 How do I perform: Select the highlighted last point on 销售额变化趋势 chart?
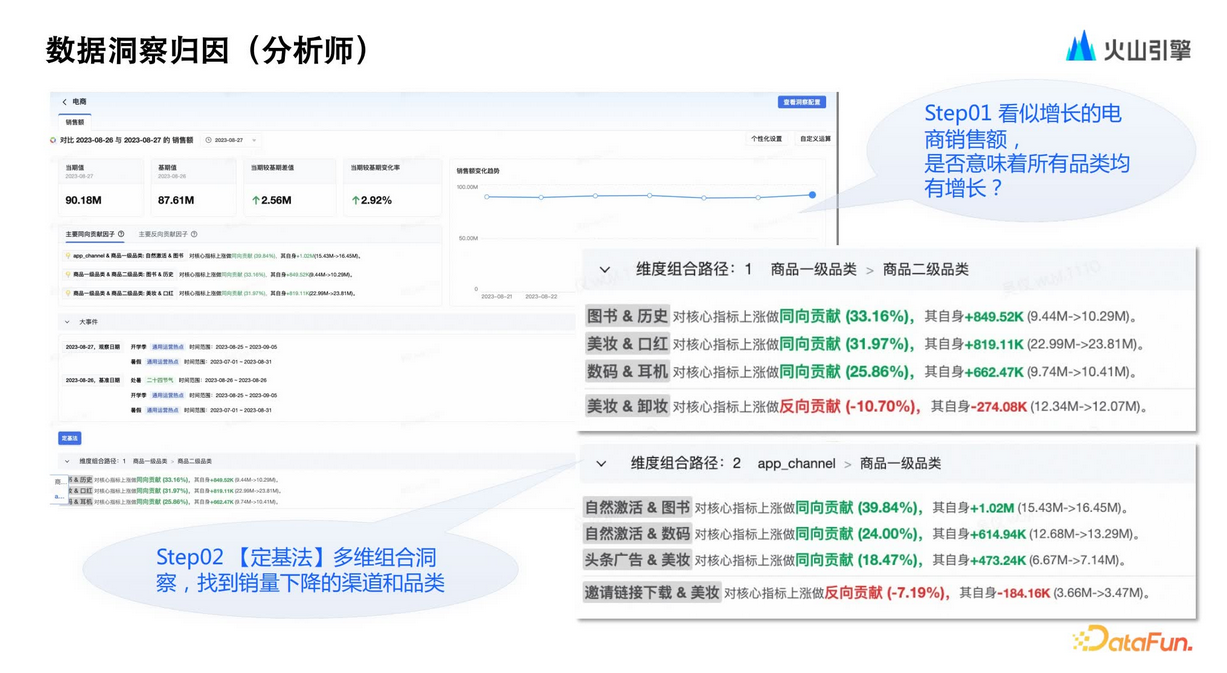[812, 195]
